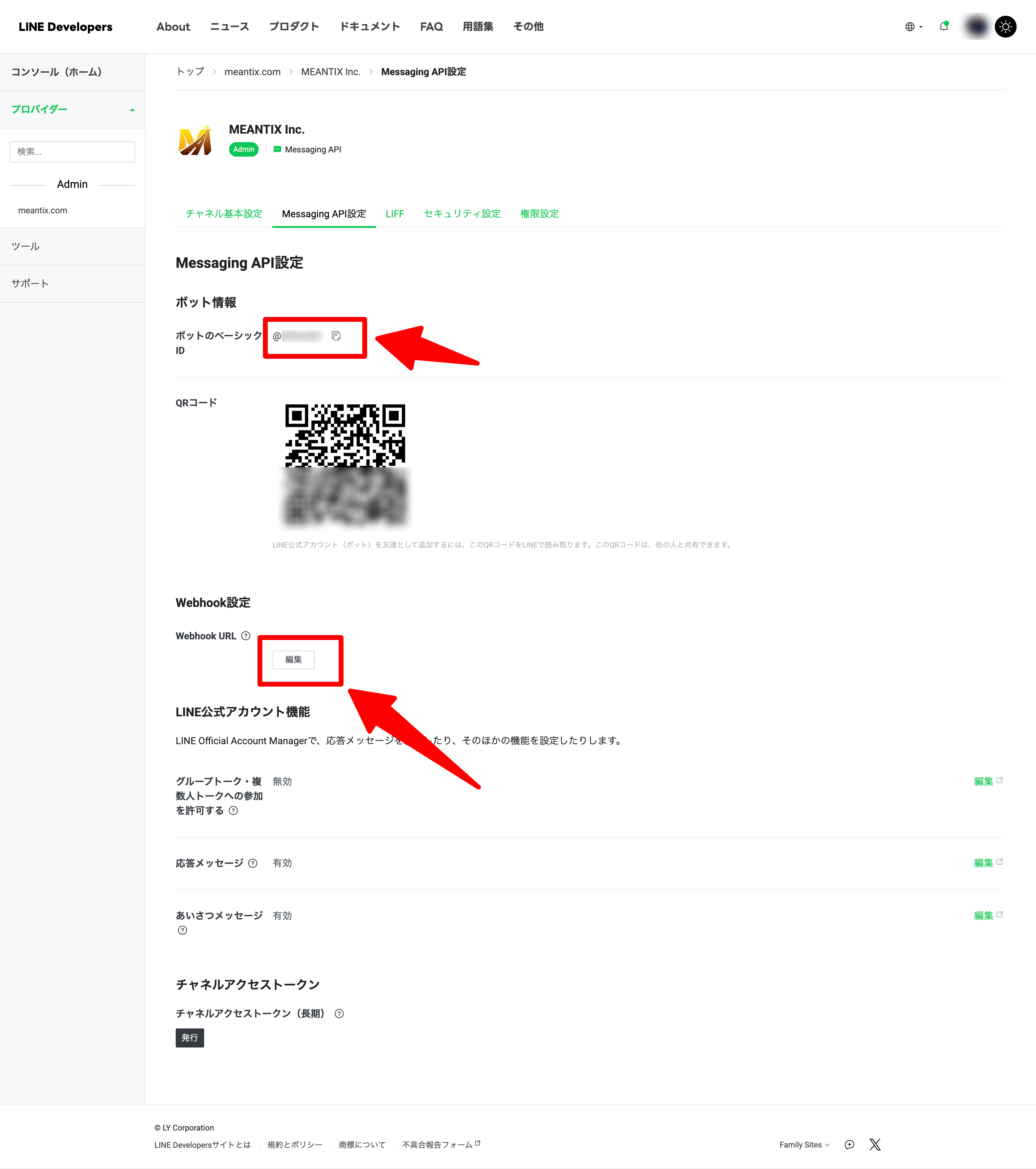Click the blurred user profile avatar
Image resolution: width=1036 pixels, height=1169 pixels.
click(977, 27)
